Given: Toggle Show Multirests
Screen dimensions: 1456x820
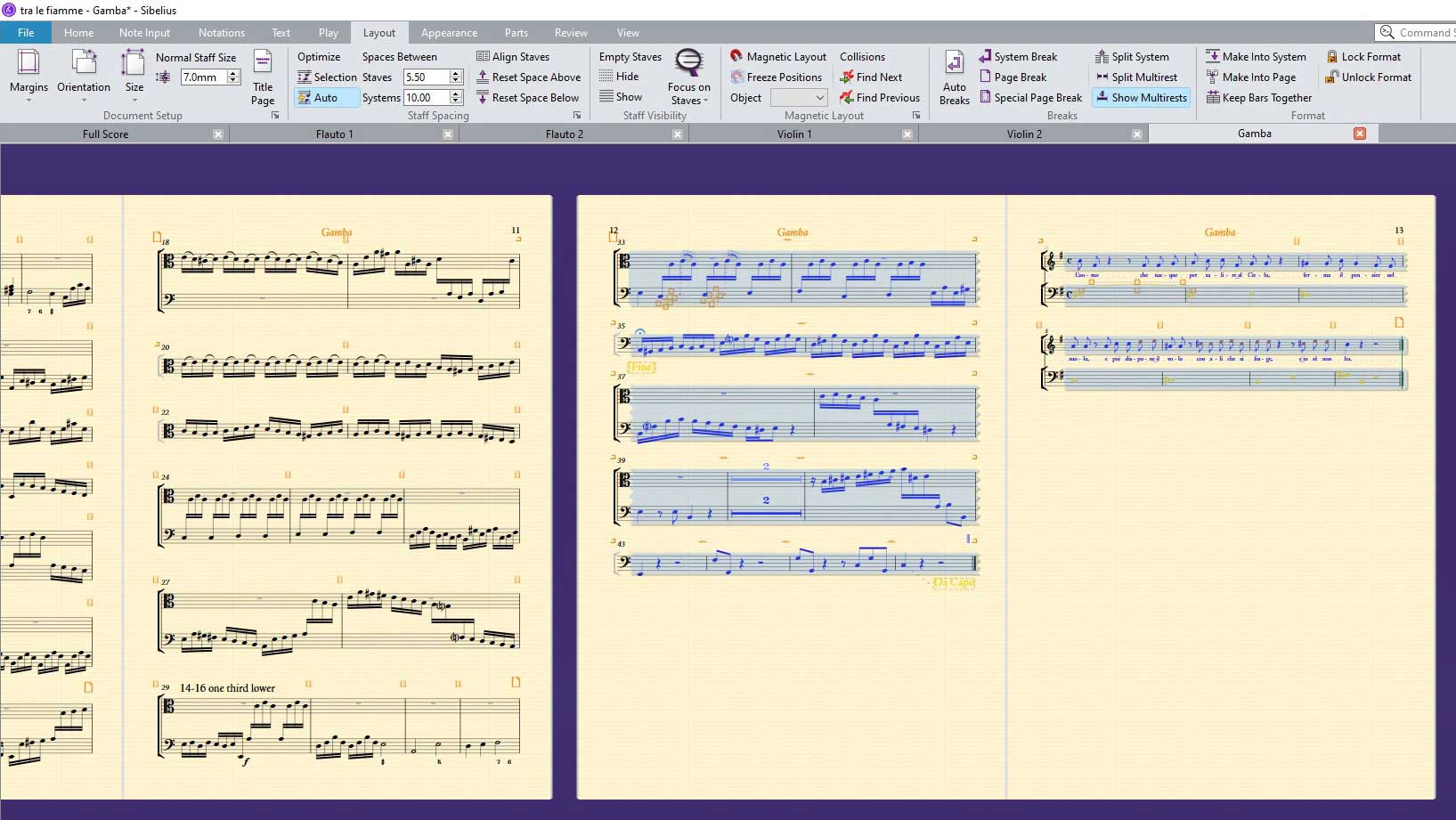Looking at the screenshot, I should click(x=1142, y=98).
